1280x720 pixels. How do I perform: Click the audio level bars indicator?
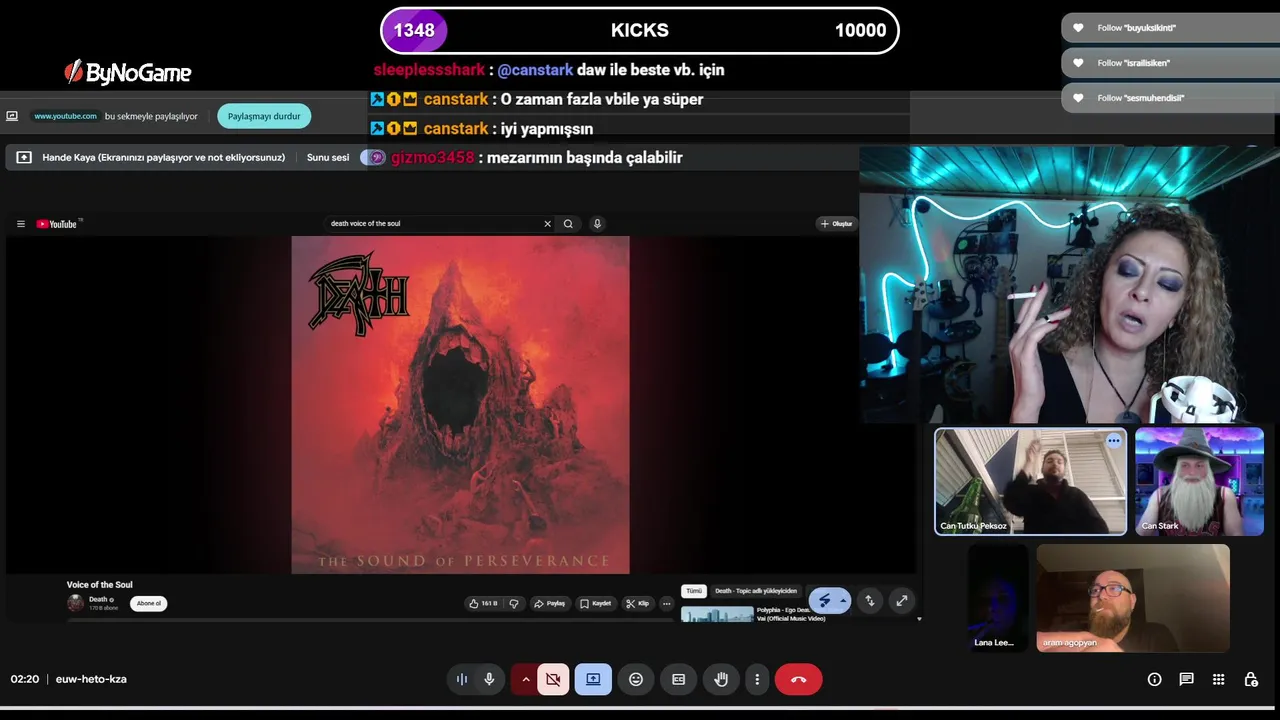pyautogui.click(x=462, y=679)
